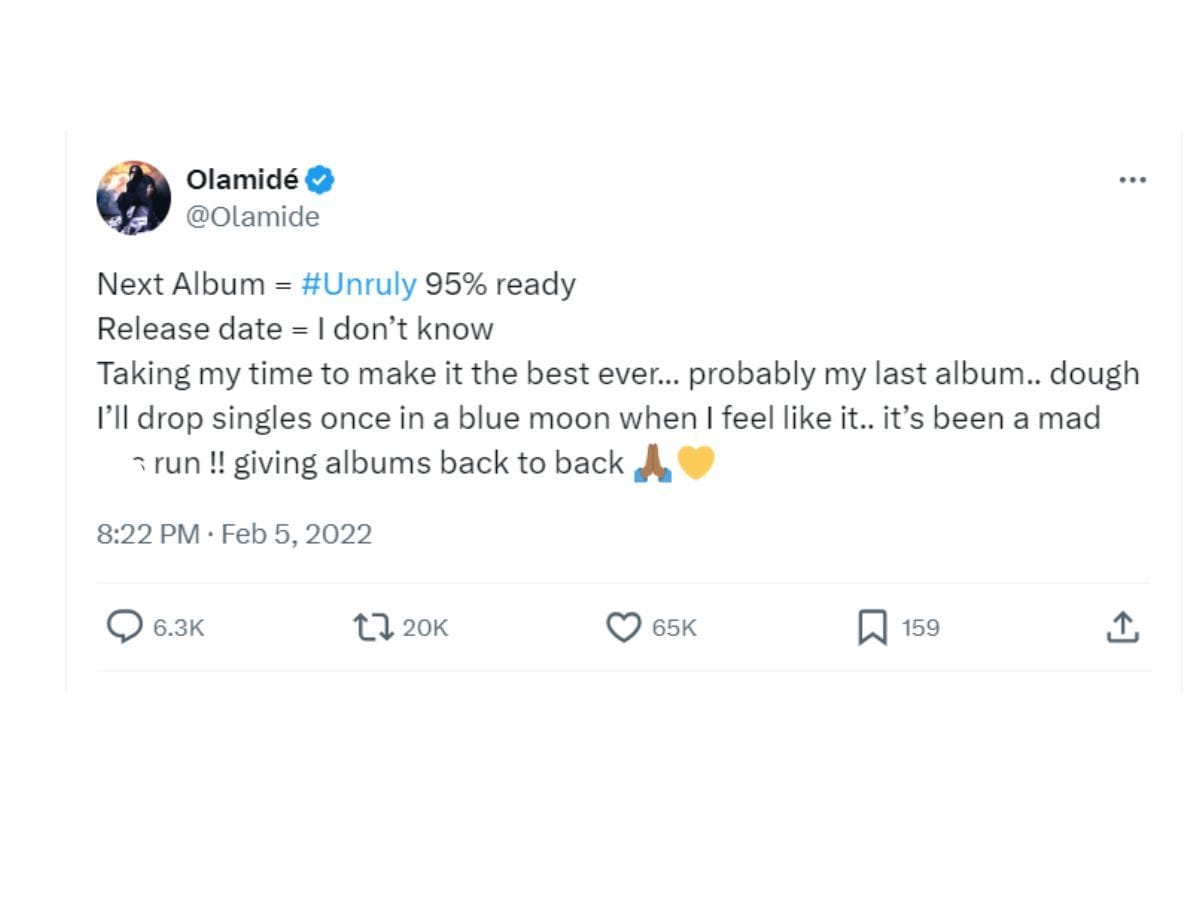Click the blue verified badge next to Olamidé
The width and height of the screenshot is (1200, 900).
pos(318,179)
